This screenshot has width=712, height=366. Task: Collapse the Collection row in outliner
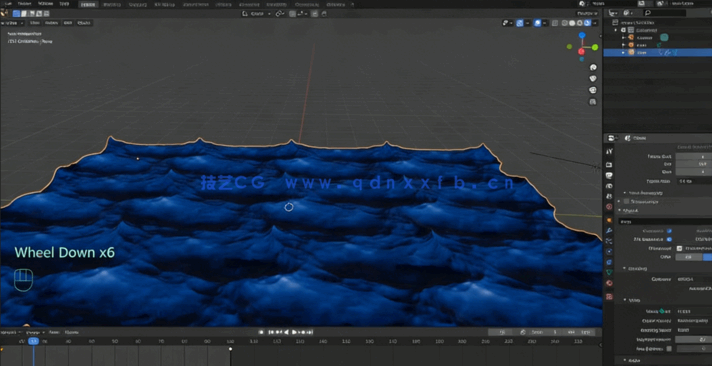(616, 30)
